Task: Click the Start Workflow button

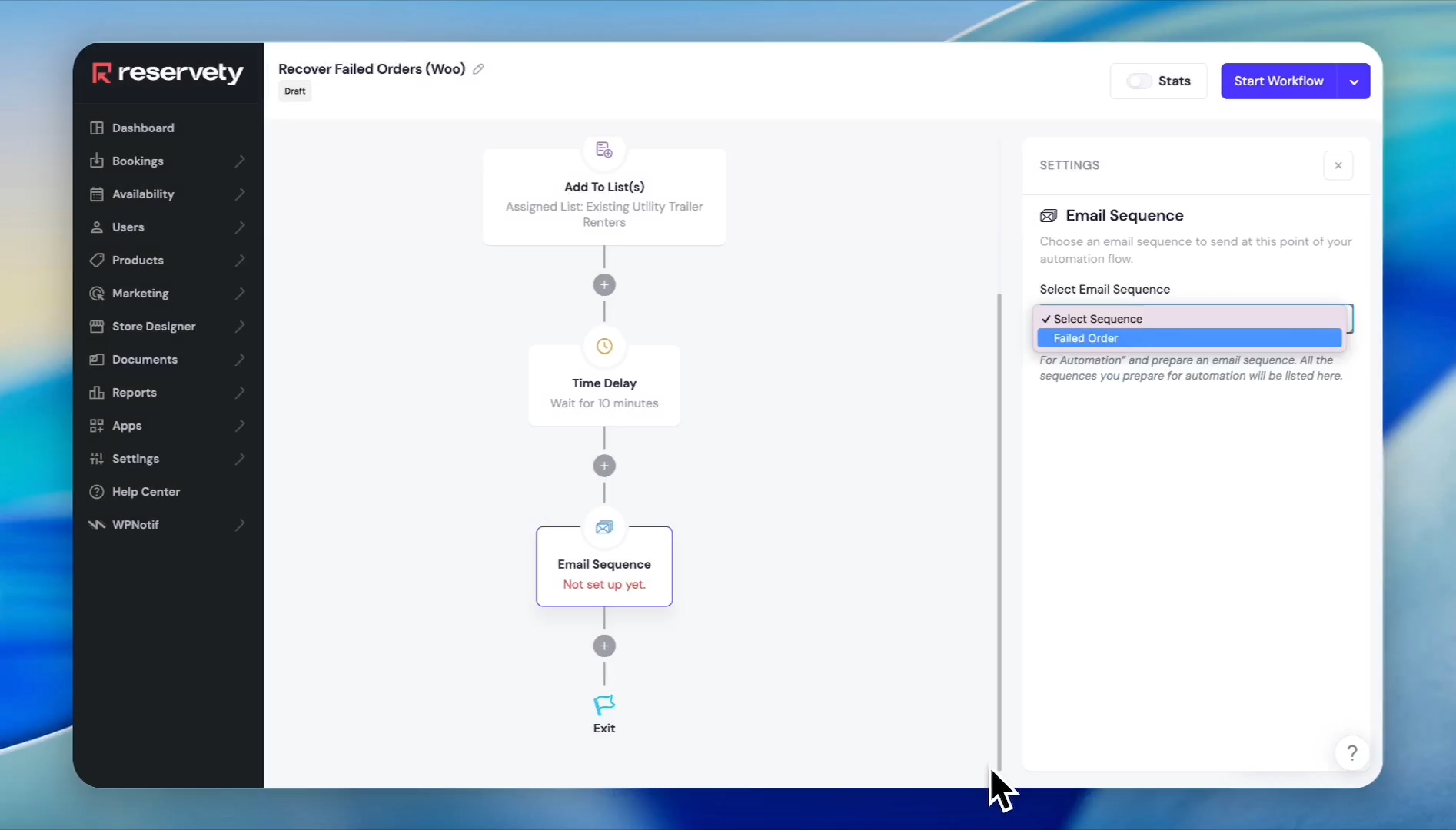Action: pos(1279,81)
